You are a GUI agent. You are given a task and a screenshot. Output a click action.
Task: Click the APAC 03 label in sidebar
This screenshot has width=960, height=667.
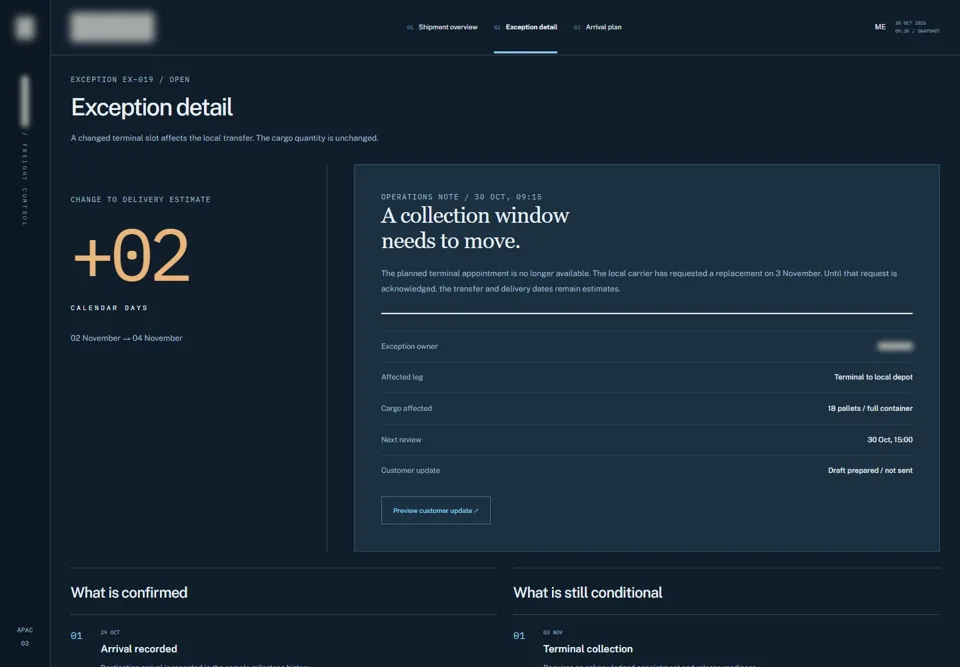click(24, 637)
